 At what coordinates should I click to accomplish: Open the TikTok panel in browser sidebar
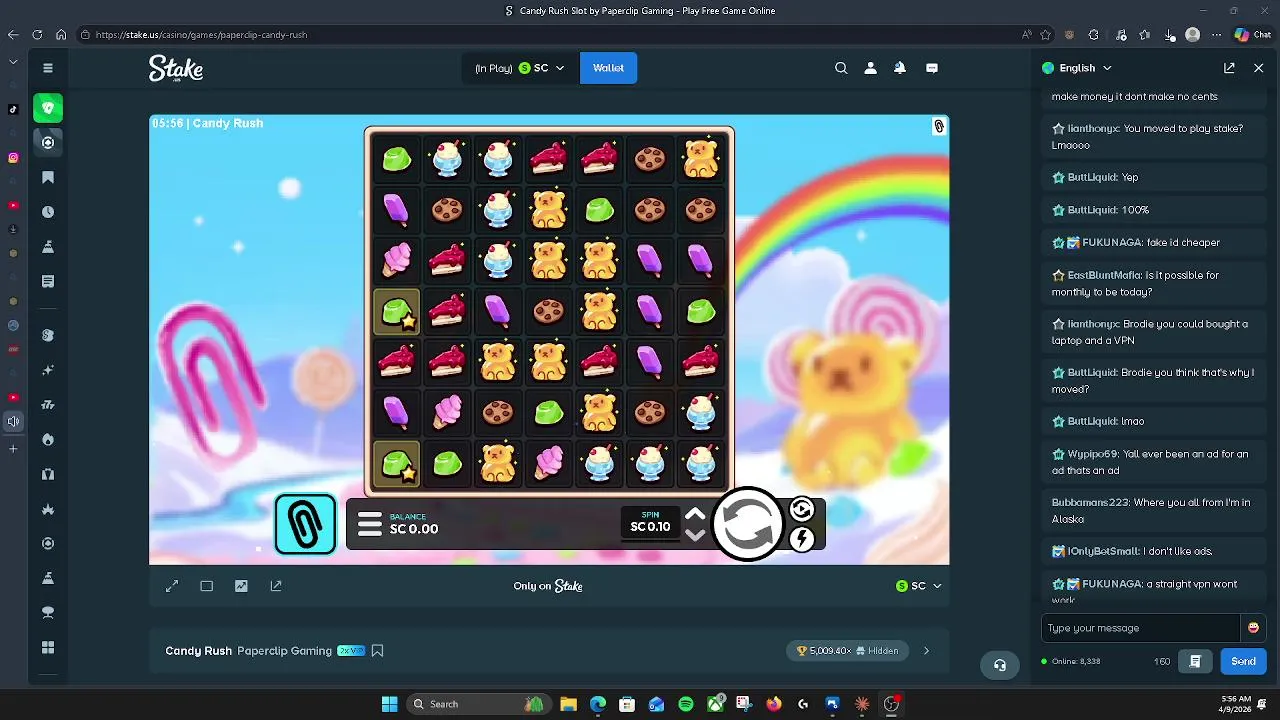pos(13,109)
